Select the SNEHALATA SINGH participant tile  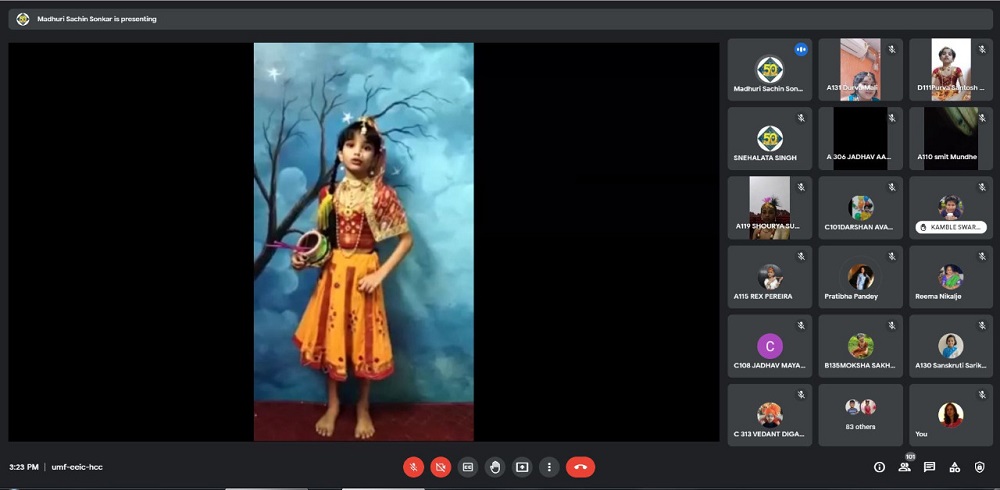tap(769, 139)
